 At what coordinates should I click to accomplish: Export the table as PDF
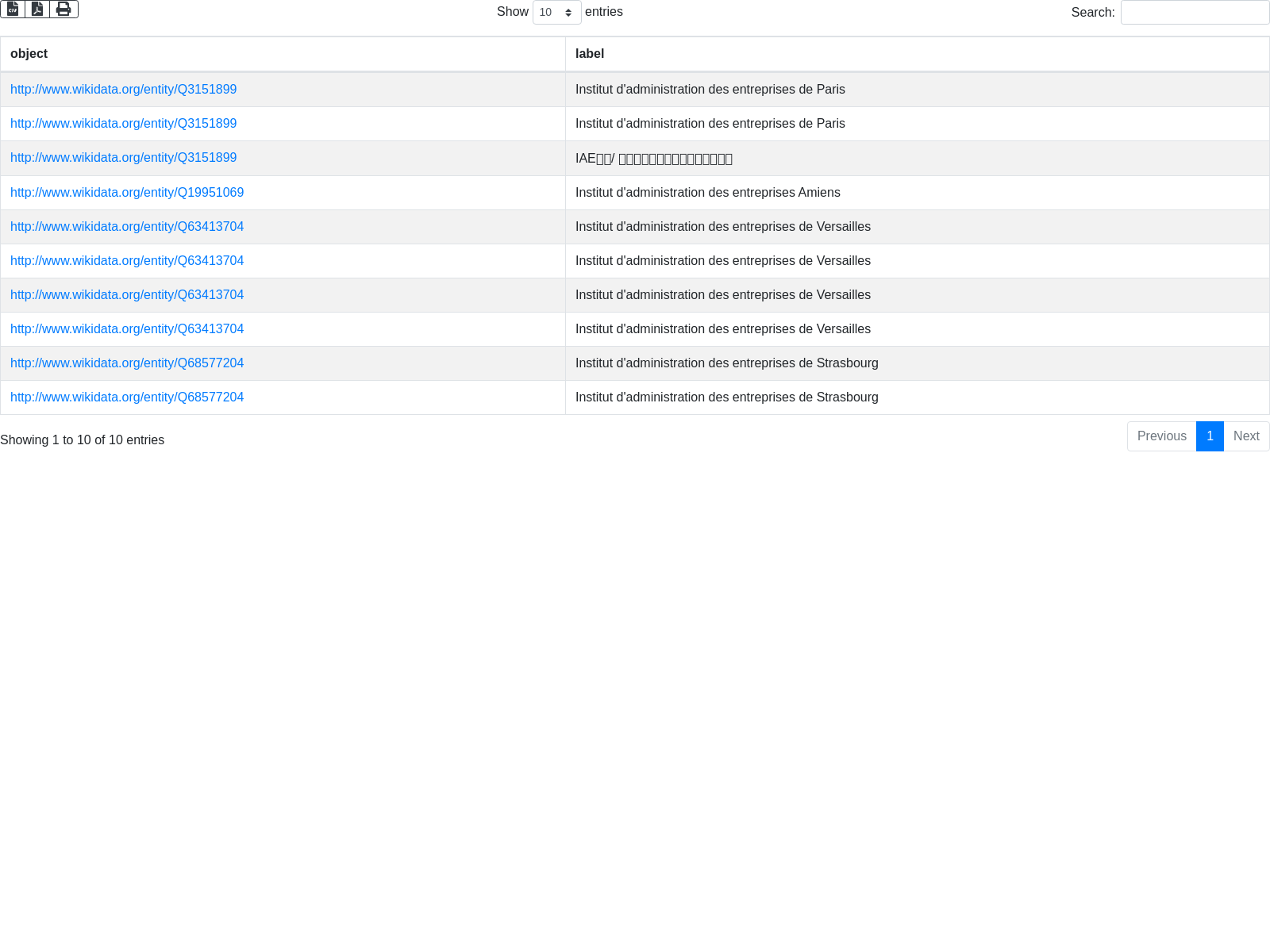pos(37,9)
